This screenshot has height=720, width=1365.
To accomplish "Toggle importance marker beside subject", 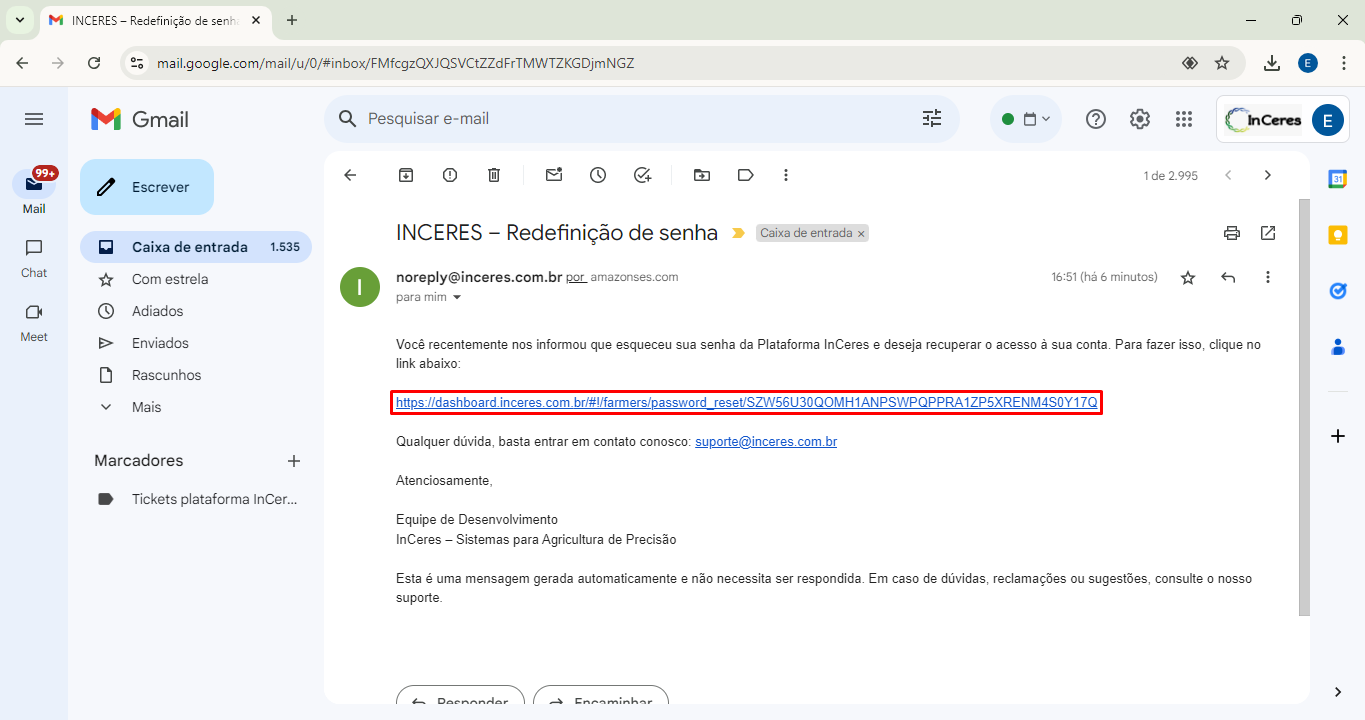I will coord(738,233).
